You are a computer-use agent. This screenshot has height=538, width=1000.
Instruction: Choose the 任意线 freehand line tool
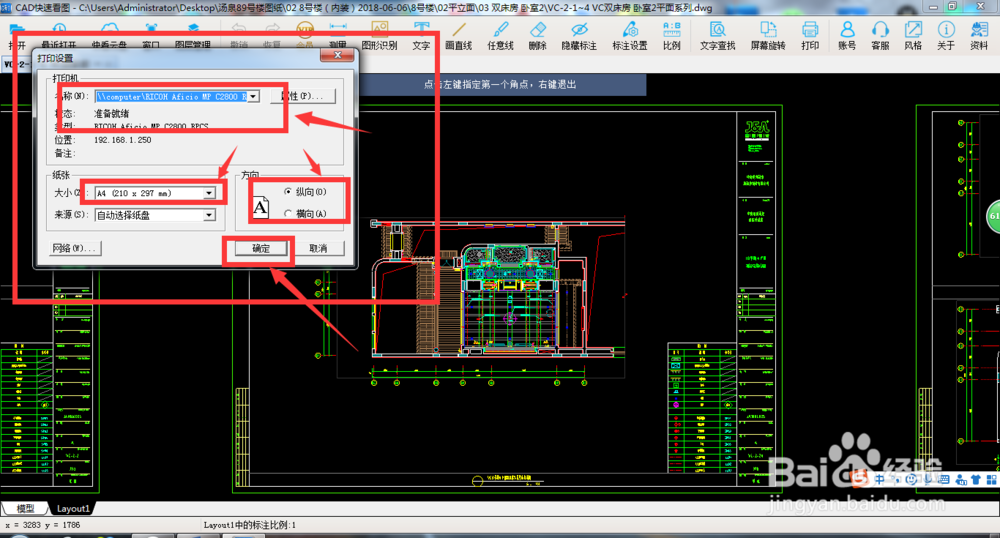[500, 34]
